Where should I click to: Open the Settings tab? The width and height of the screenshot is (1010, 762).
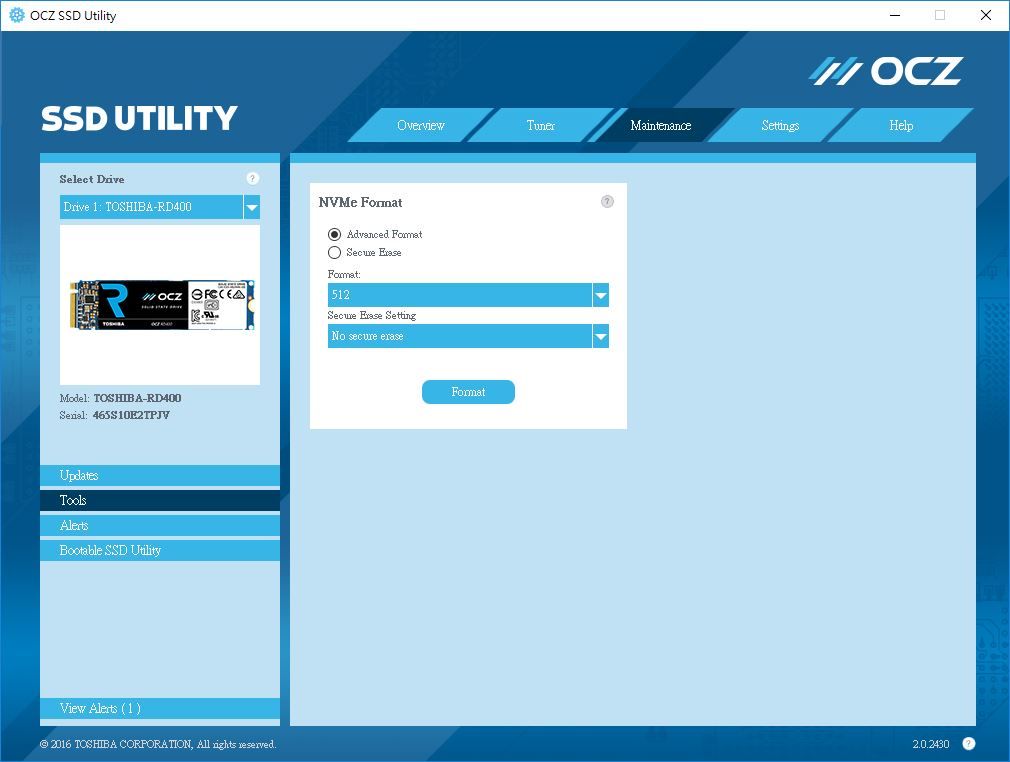[x=780, y=126]
